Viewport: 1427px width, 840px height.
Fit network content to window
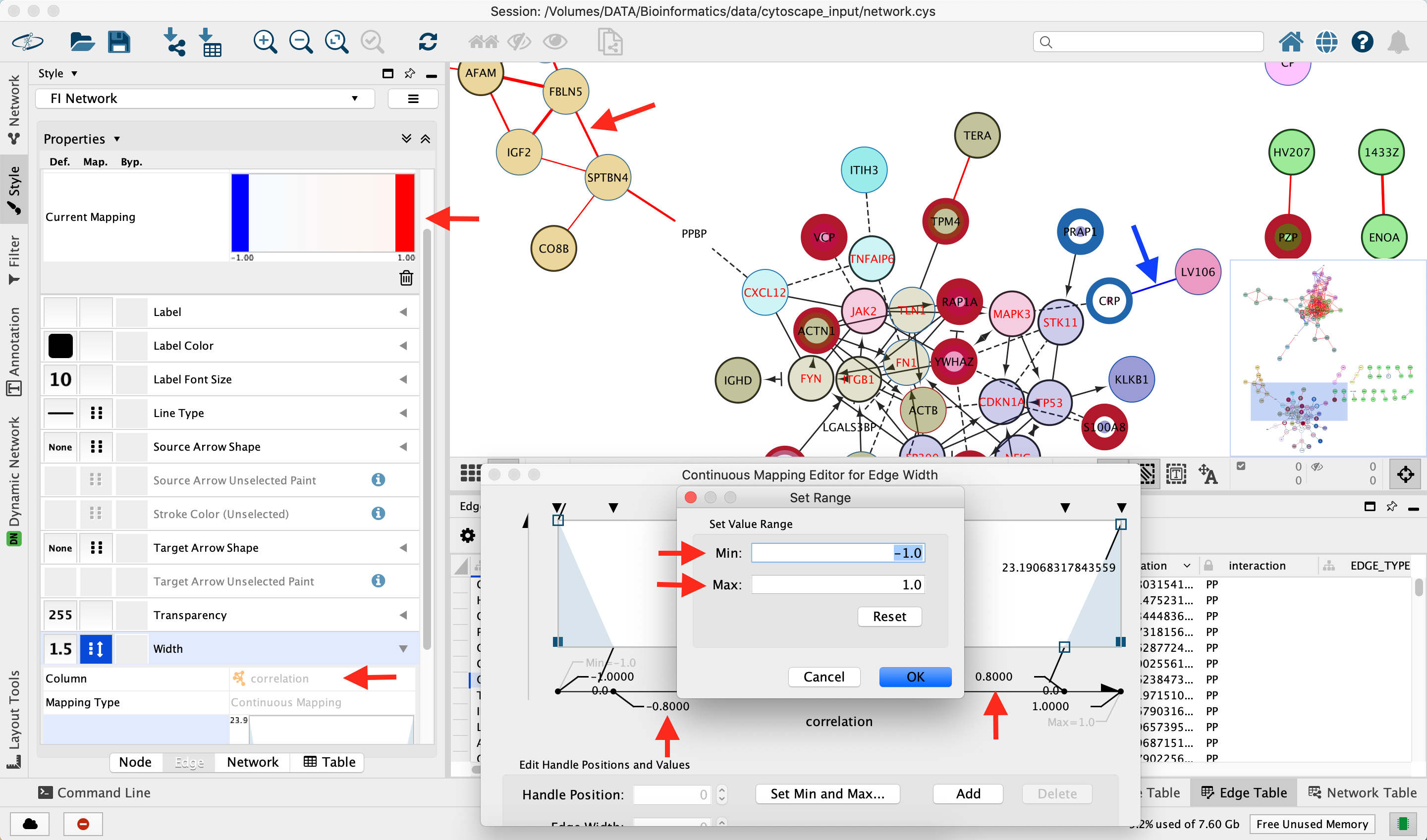coord(336,42)
